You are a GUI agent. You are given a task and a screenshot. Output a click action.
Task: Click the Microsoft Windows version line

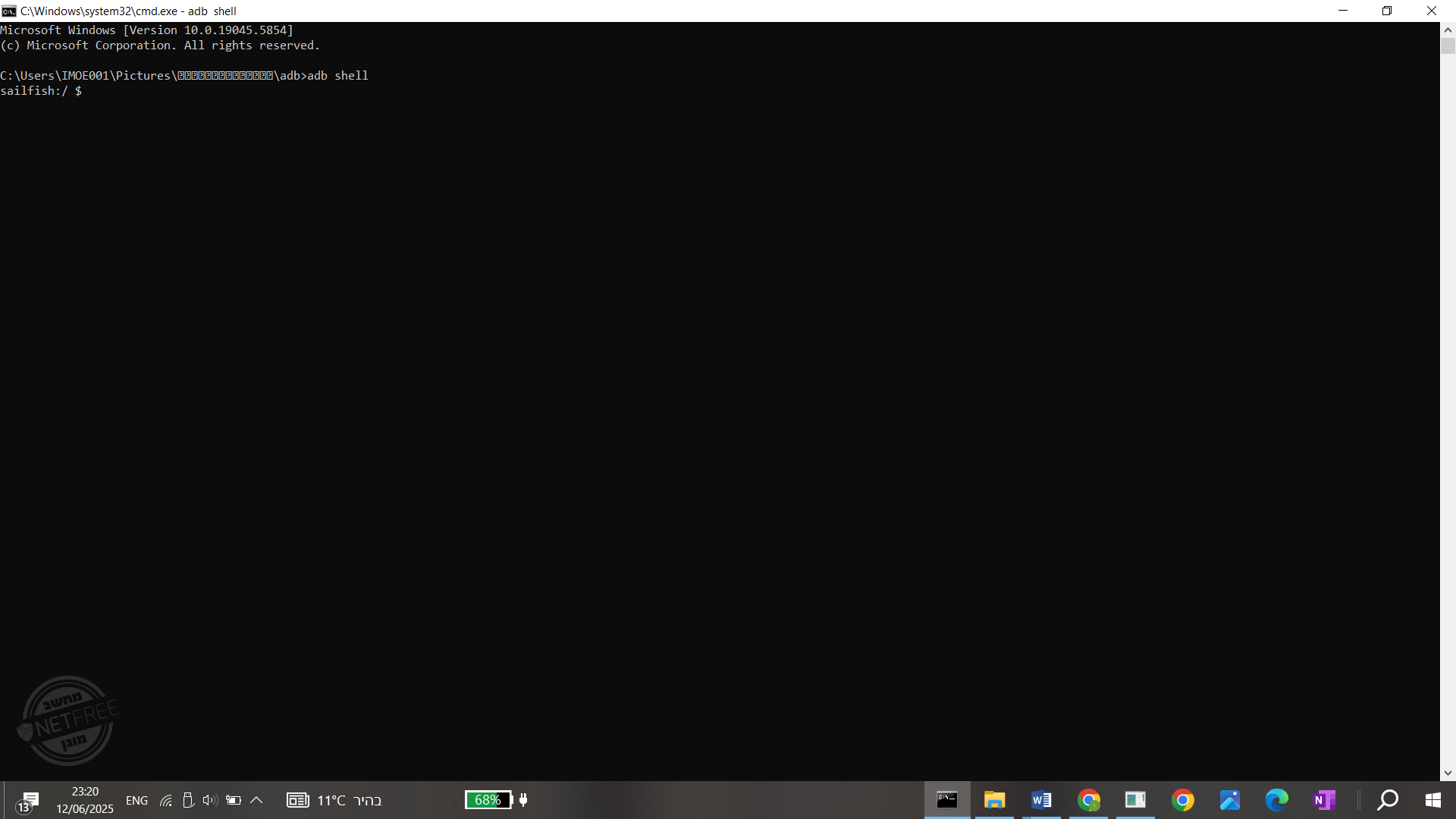(x=146, y=30)
